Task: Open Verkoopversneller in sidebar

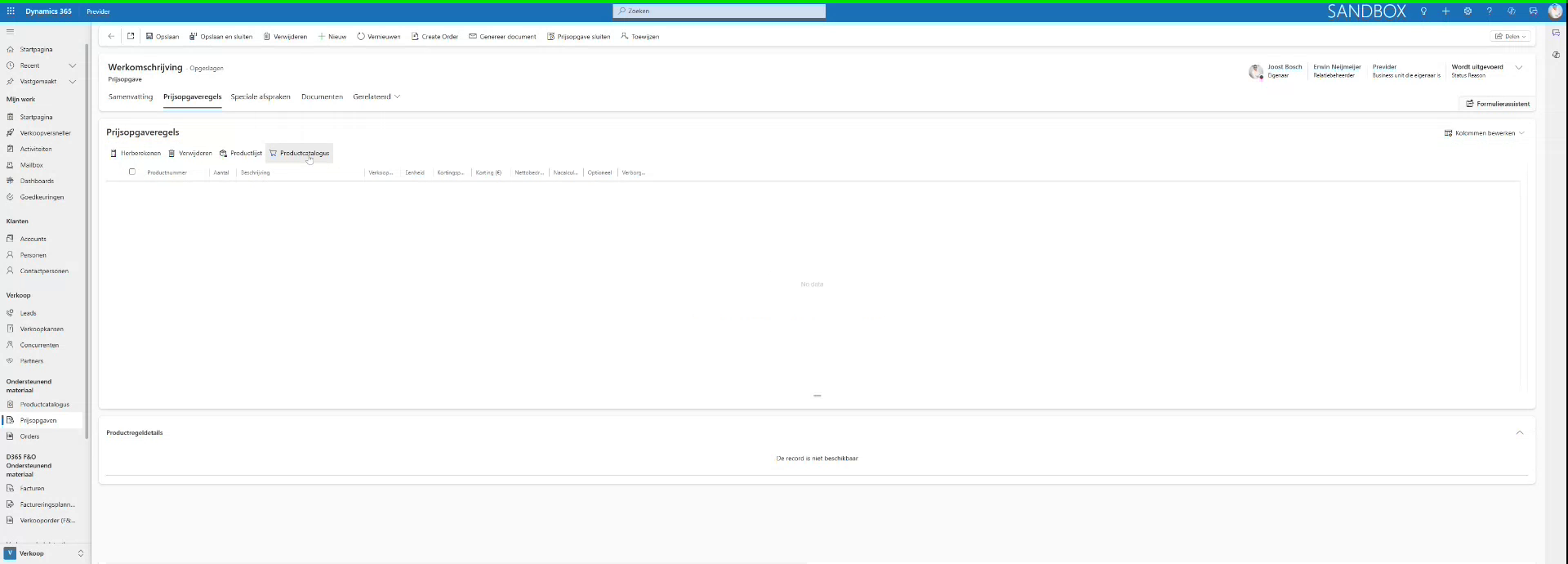Action: (45, 133)
